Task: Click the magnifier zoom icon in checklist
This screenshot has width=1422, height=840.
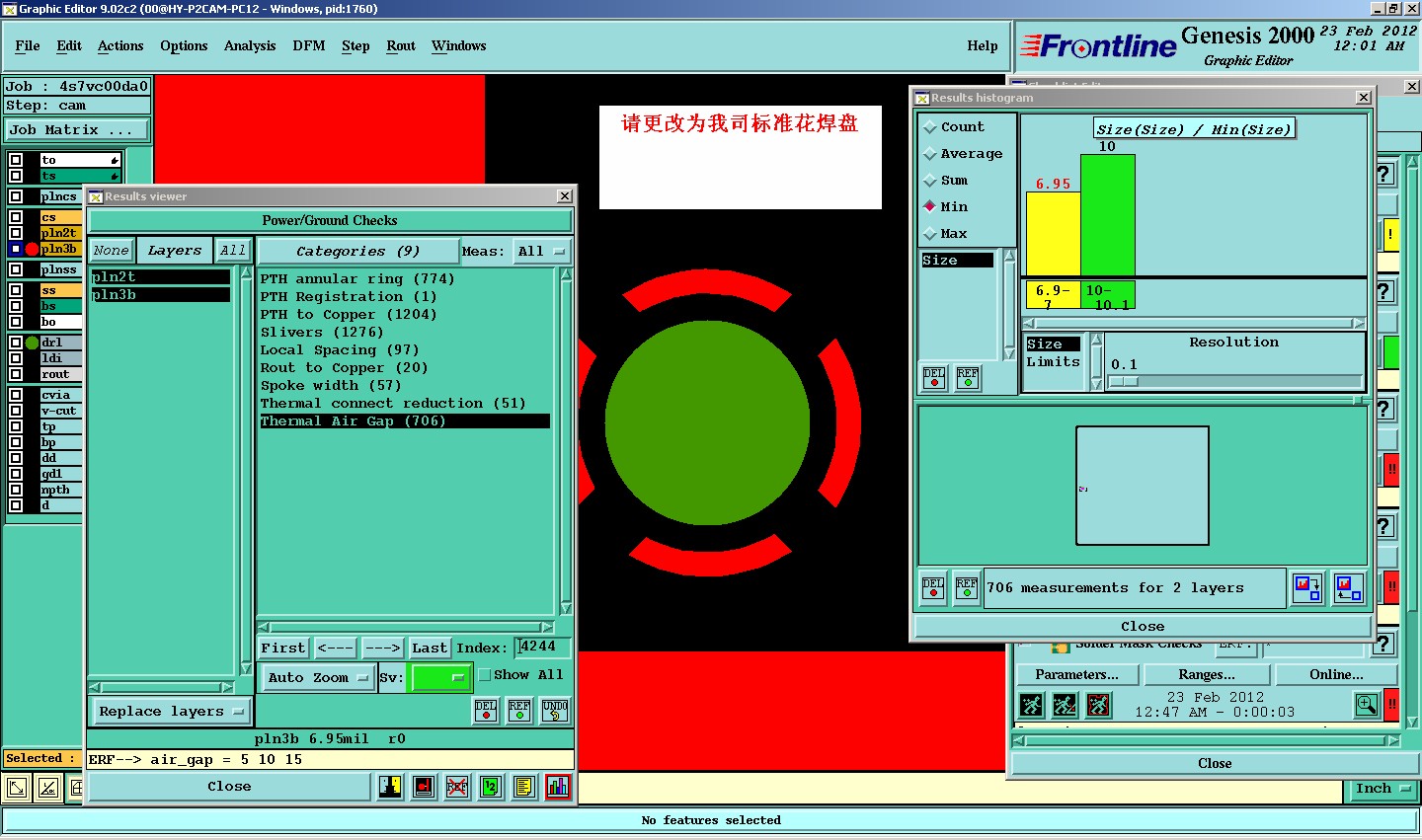Action: pyautogui.click(x=1367, y=705)
